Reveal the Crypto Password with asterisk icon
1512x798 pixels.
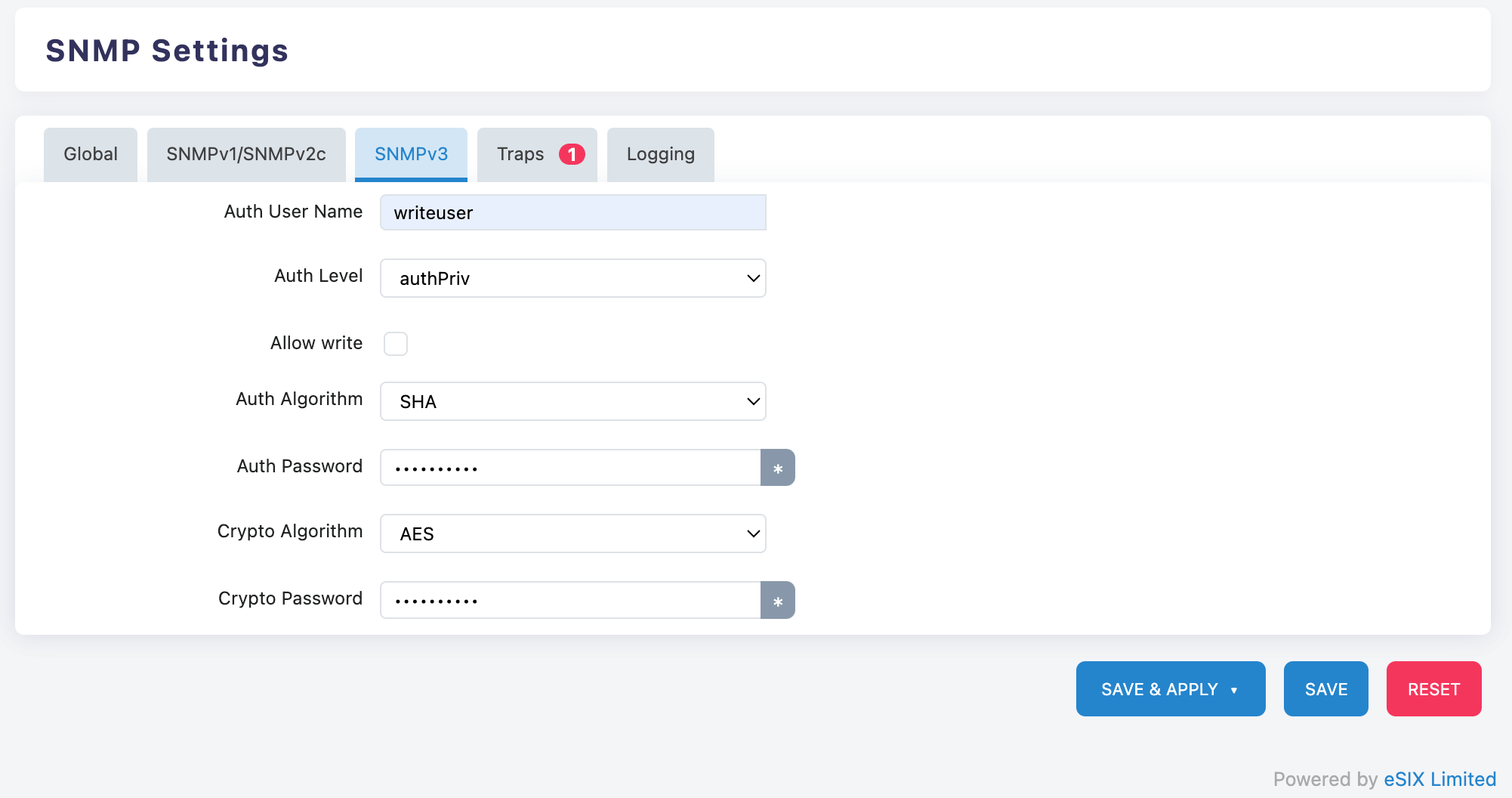(x=777, y=601)
